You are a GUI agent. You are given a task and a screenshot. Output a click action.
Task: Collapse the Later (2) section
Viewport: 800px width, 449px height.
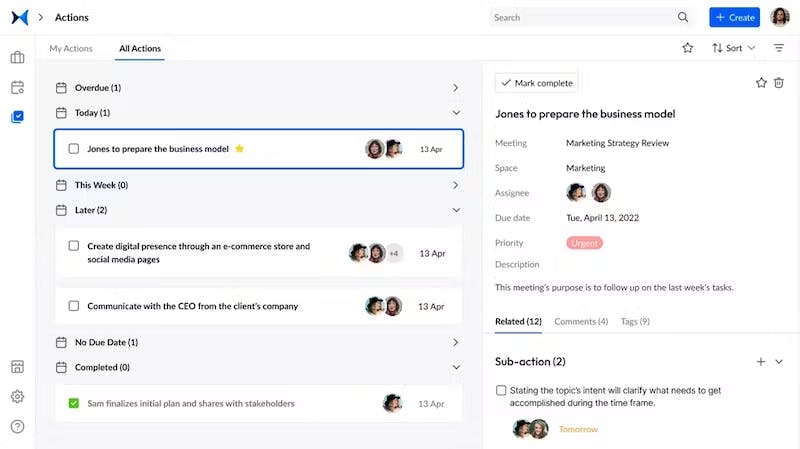point(456,210)
